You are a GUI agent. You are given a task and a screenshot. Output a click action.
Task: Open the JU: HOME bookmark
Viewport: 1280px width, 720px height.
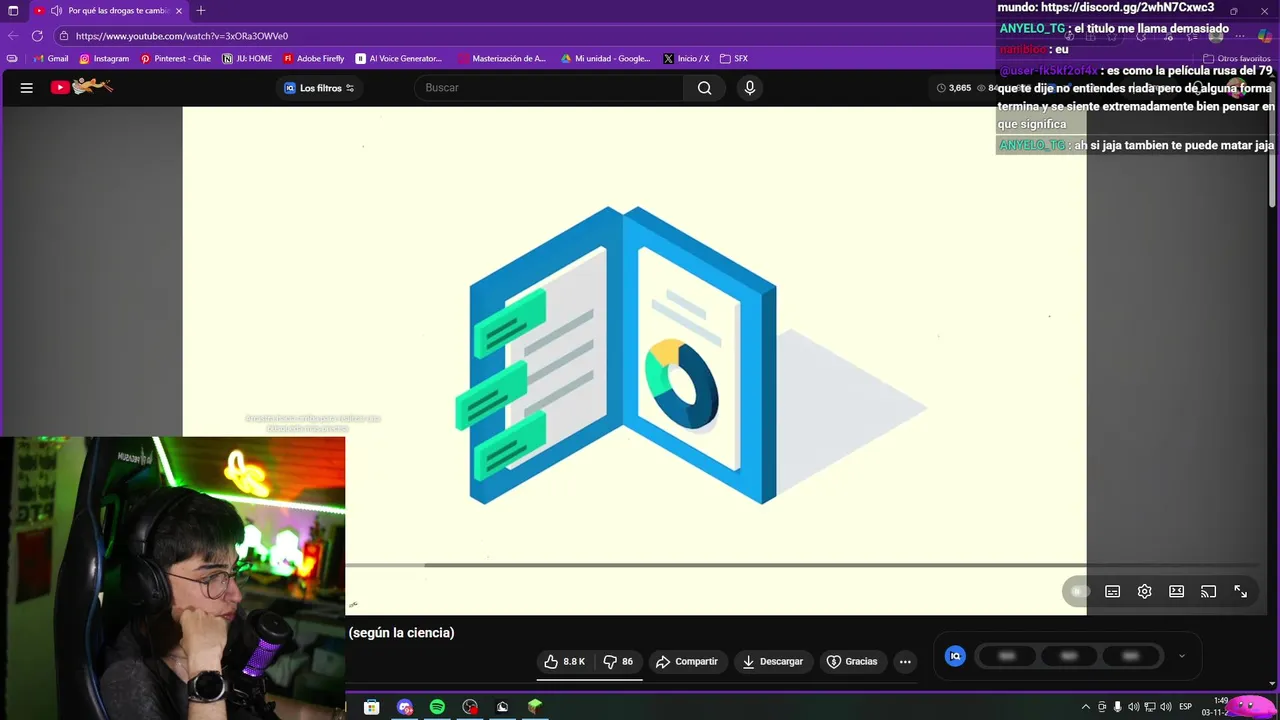[247, 58]
